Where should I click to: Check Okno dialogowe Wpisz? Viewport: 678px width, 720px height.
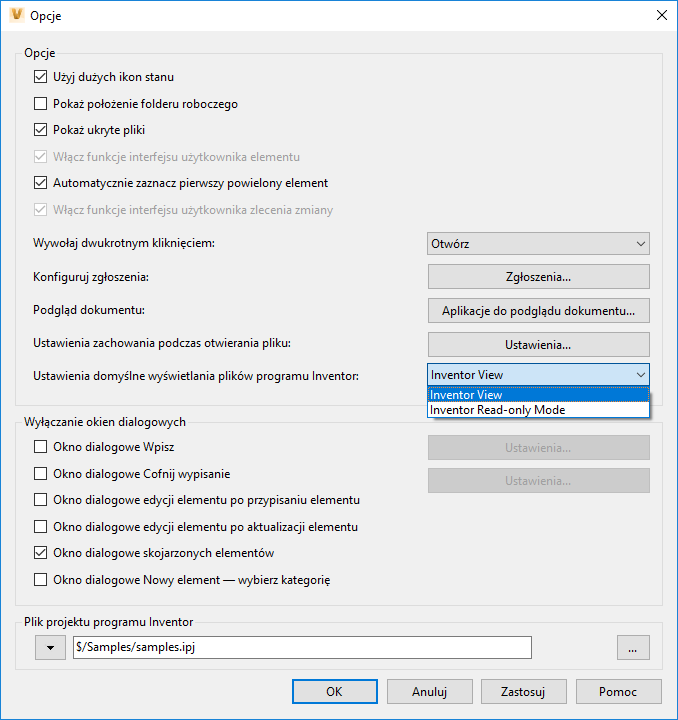[x=40, y=447]
